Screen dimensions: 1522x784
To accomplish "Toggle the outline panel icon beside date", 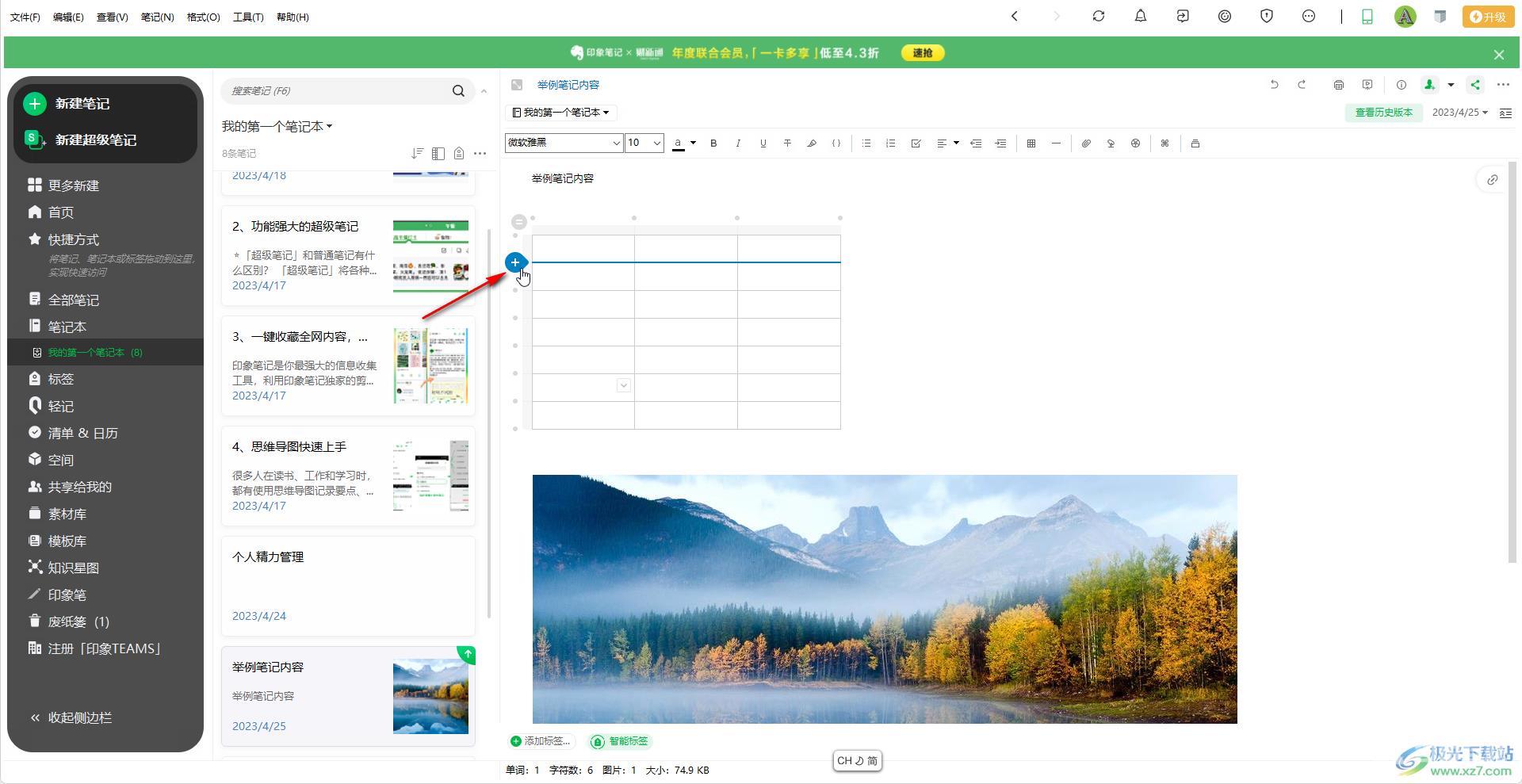I will click(1505, 113).
